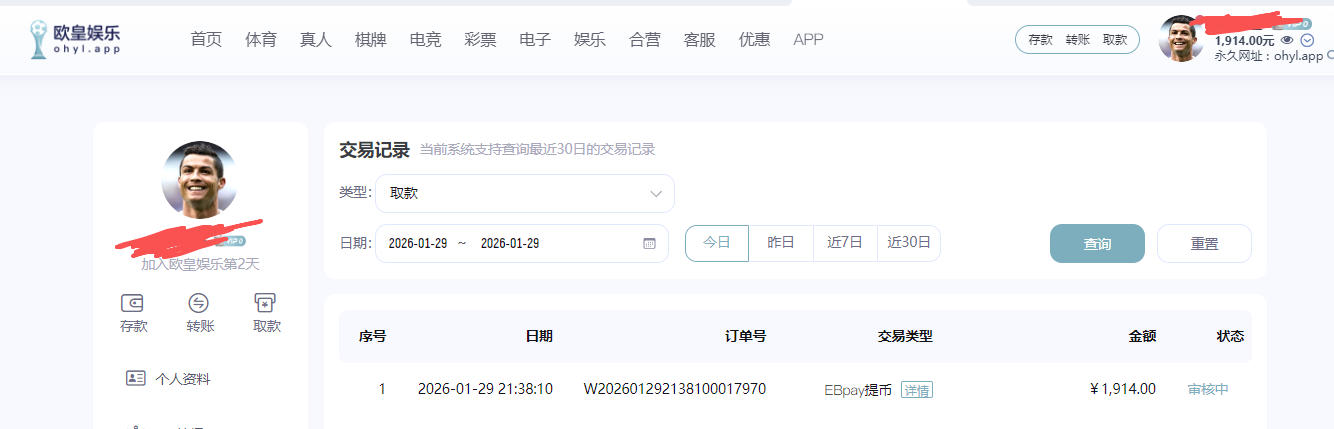This screenshot has width=1334, height=429.
Task: Open the 体育 navigation menu
Action: click(x=261, y=40)
